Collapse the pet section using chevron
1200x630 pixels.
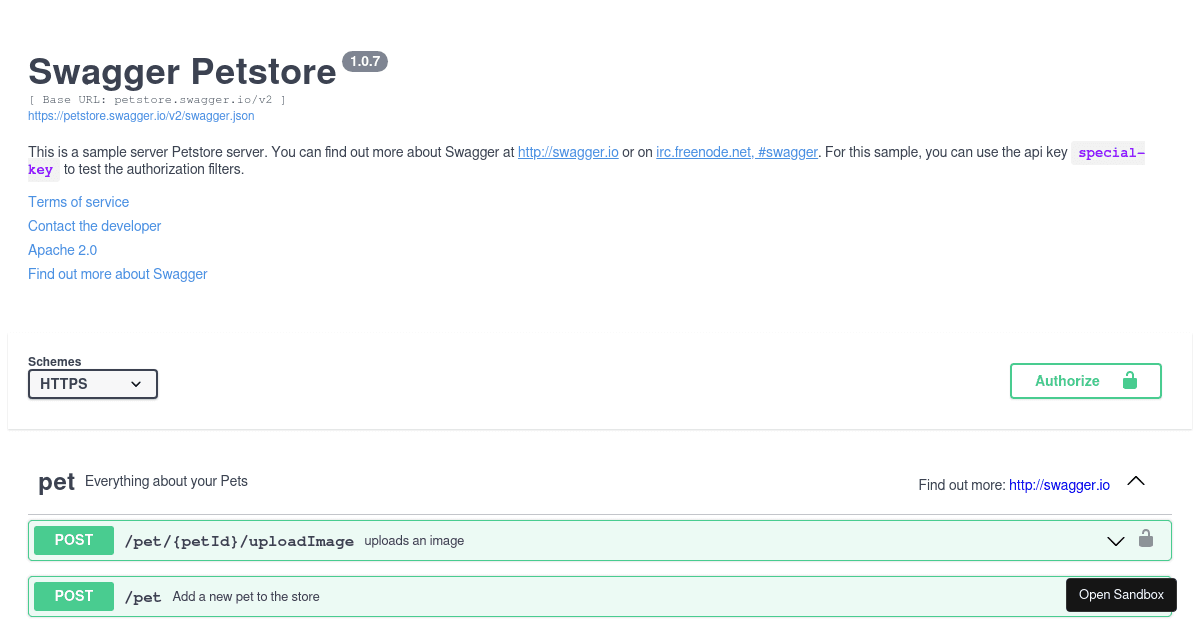1135,481
